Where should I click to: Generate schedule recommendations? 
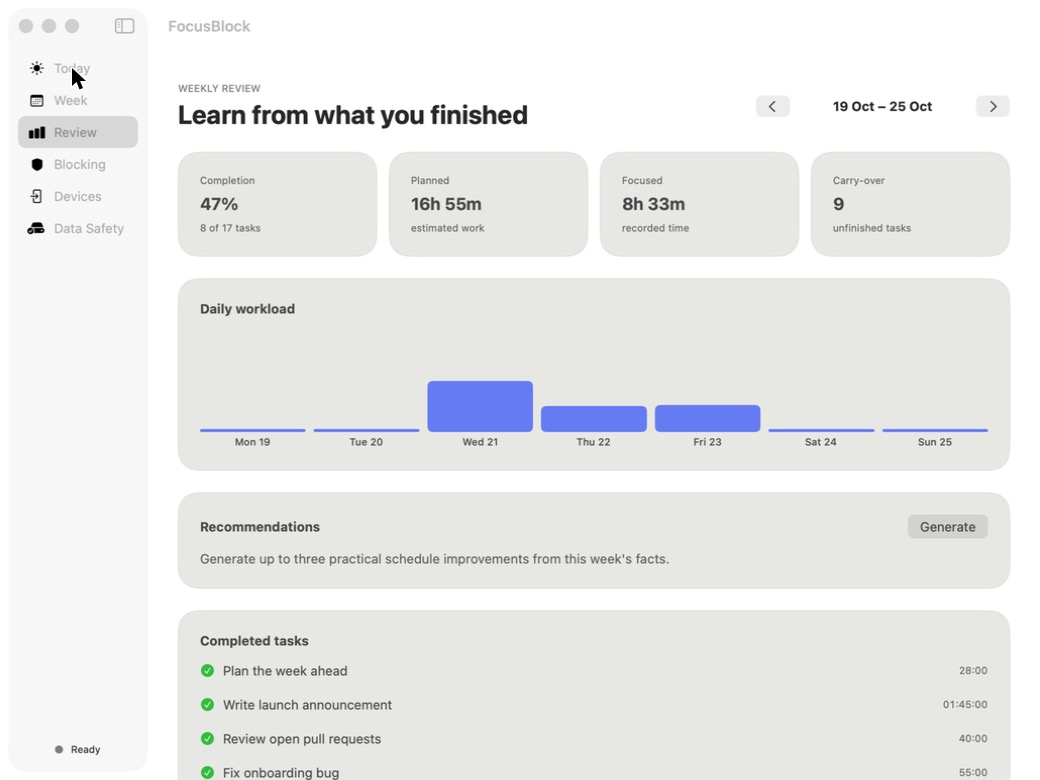(x=948, y=527)
